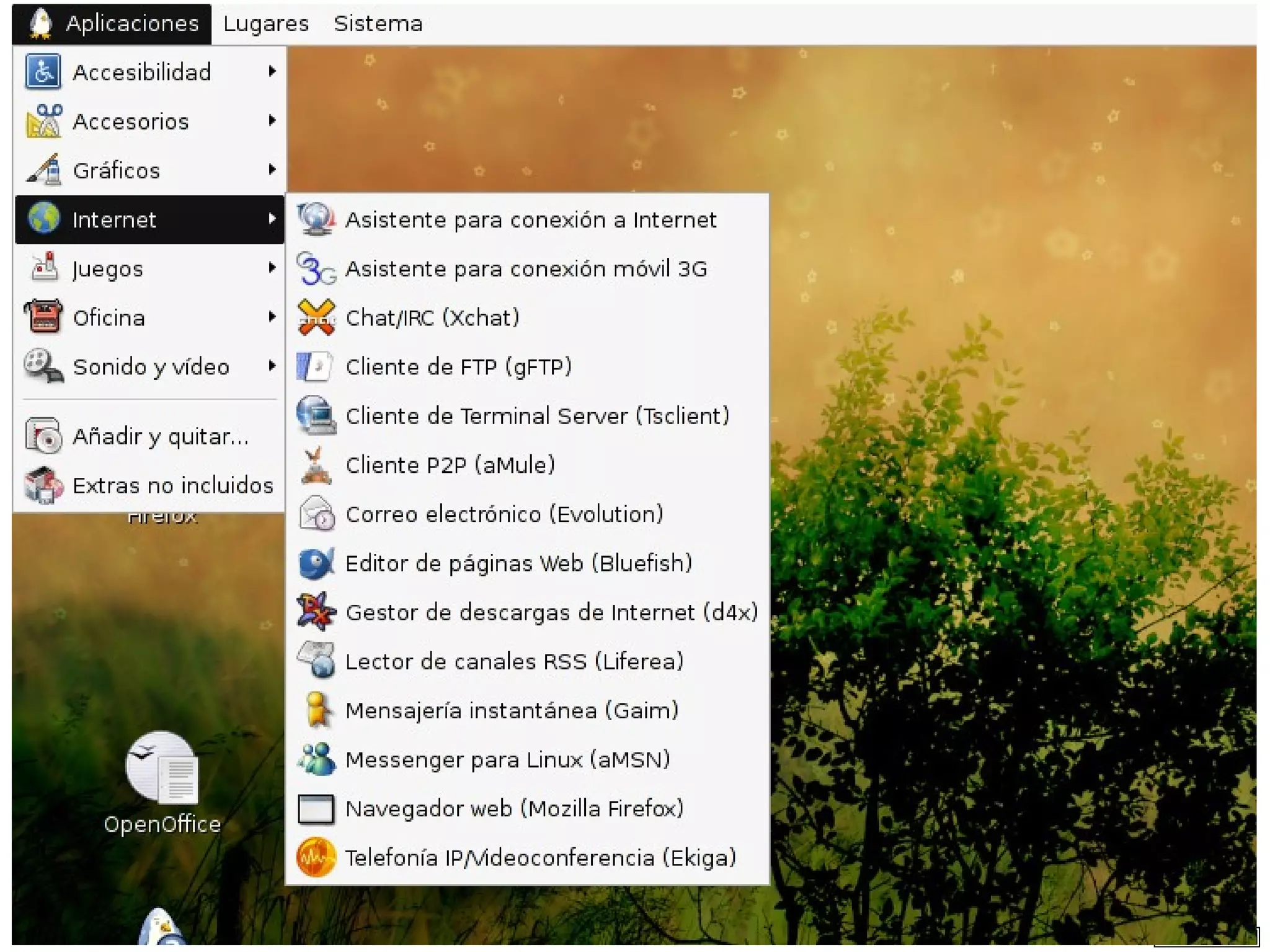The image size is (1270, 952).
Task: Select Añadir y quitar... entry
Action: click(x=160, y=436)
